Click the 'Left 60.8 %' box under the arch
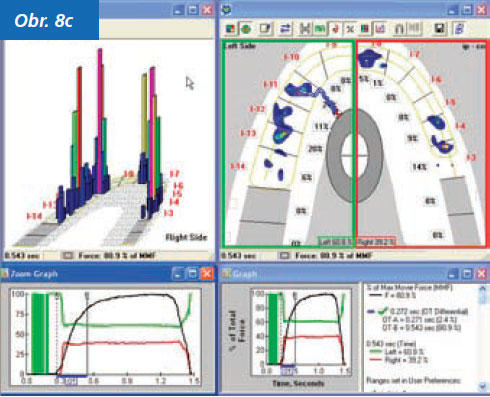490x397 pixels. 335,242
